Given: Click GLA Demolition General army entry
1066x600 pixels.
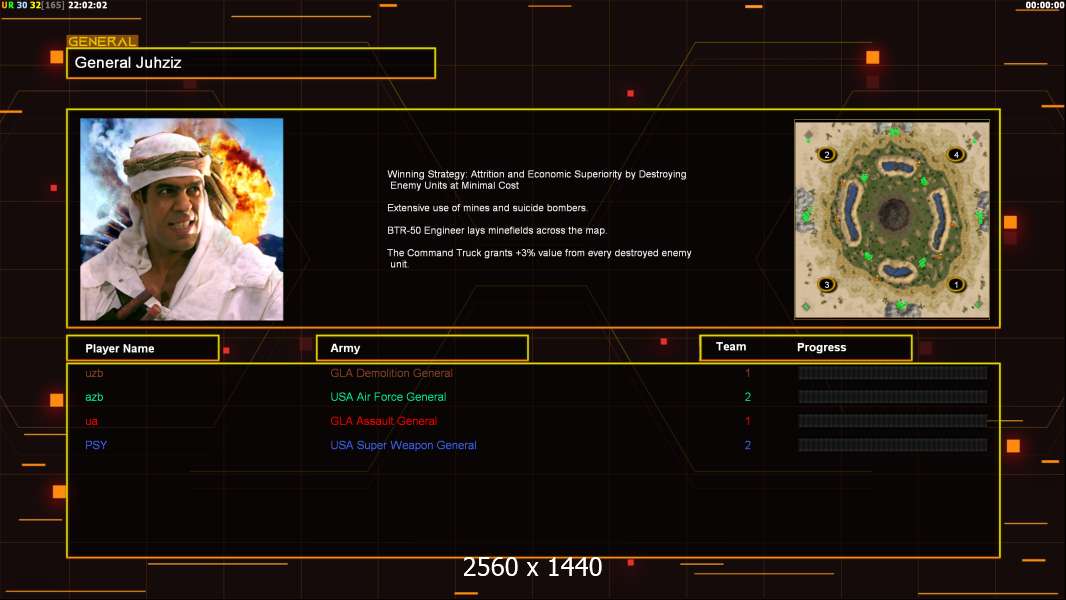Looking at the screenshot, I should pos(391,373).
